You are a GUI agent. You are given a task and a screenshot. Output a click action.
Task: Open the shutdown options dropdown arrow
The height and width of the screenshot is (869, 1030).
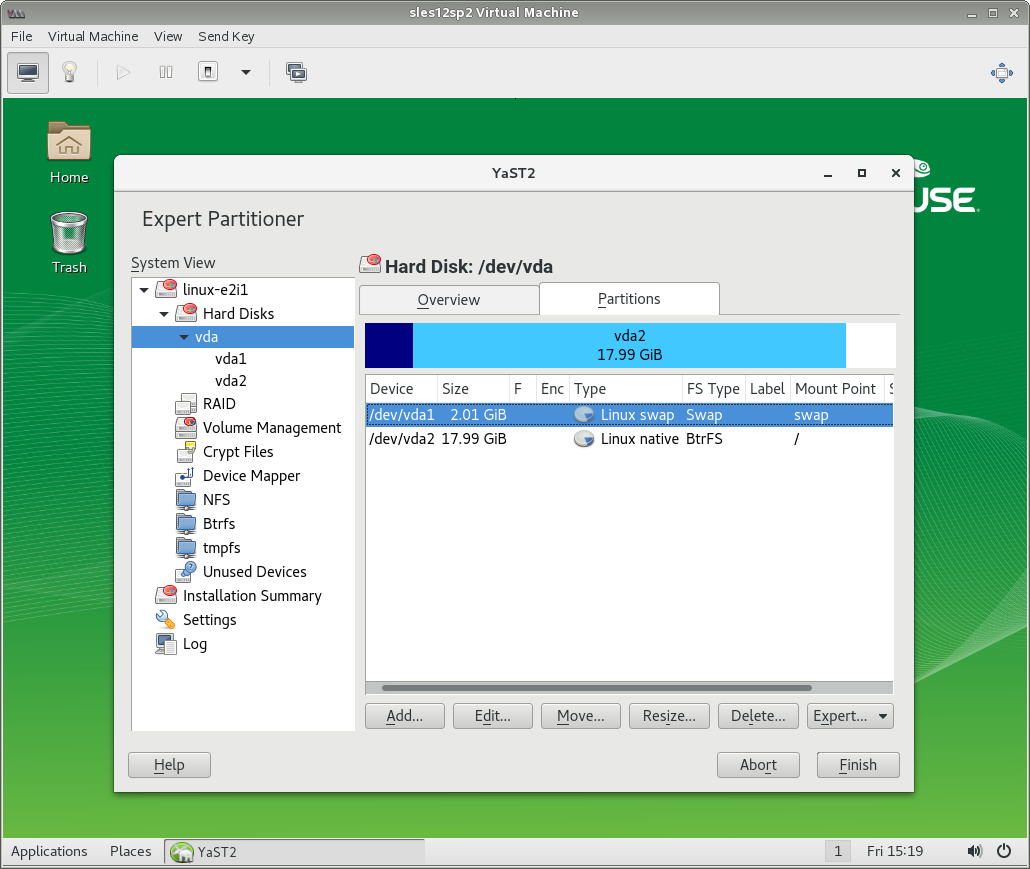246,72
